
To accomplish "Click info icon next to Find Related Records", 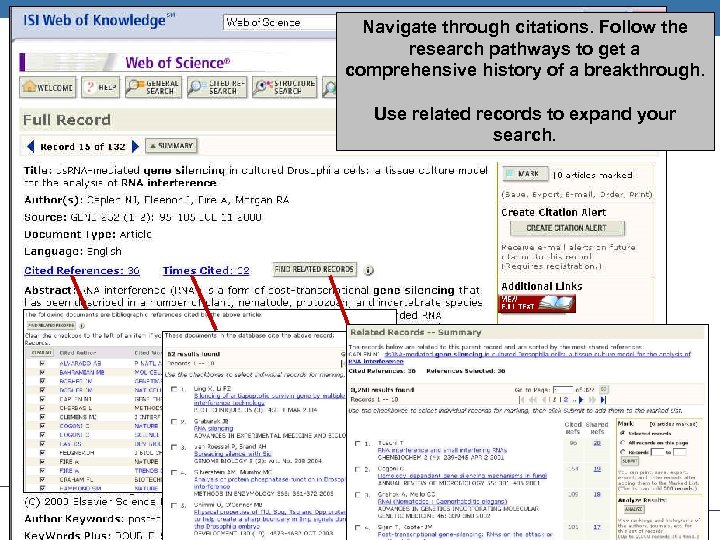I will 368,270.
